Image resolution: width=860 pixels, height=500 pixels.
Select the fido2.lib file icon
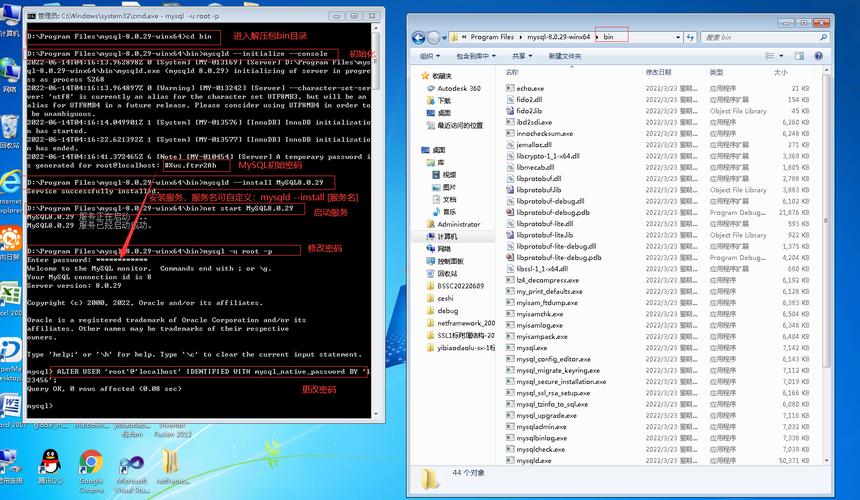click(x=510, y=111)
